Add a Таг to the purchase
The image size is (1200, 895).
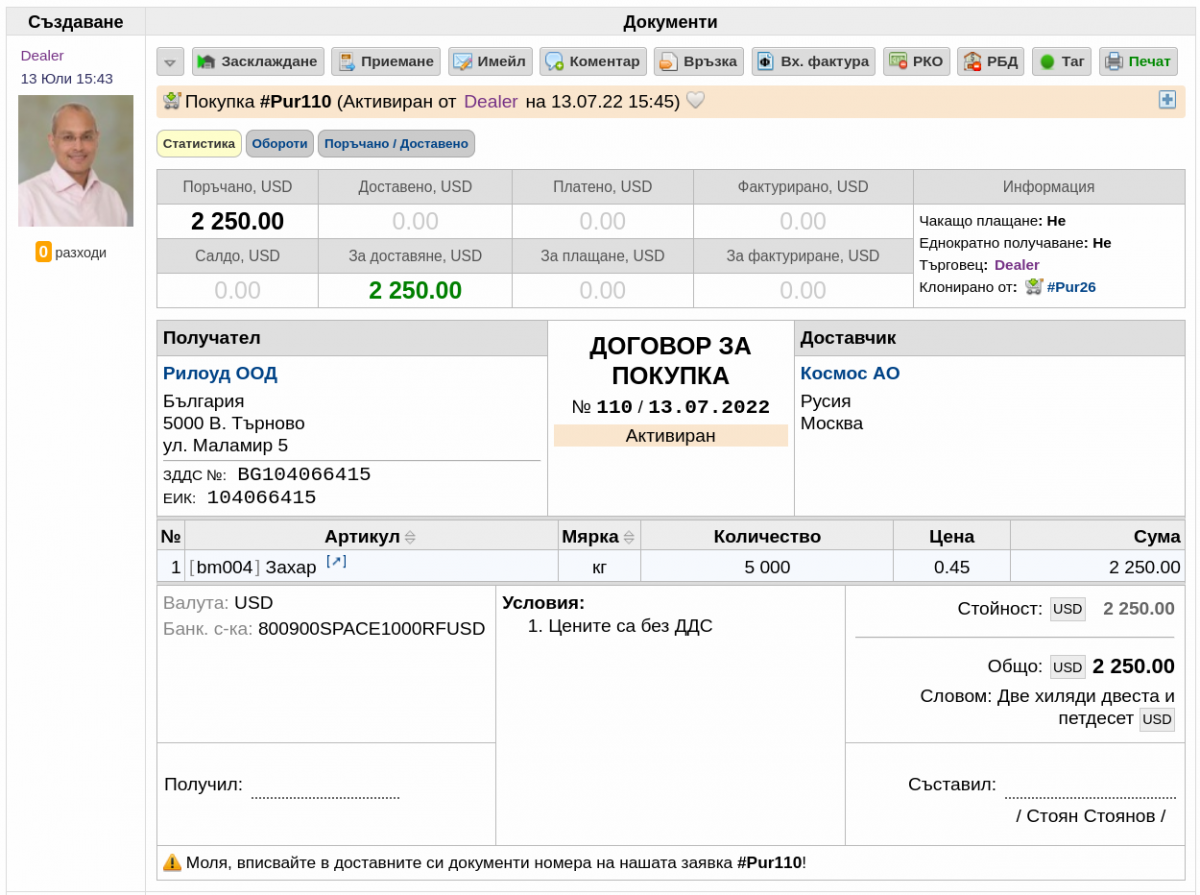coord(1062,61)
